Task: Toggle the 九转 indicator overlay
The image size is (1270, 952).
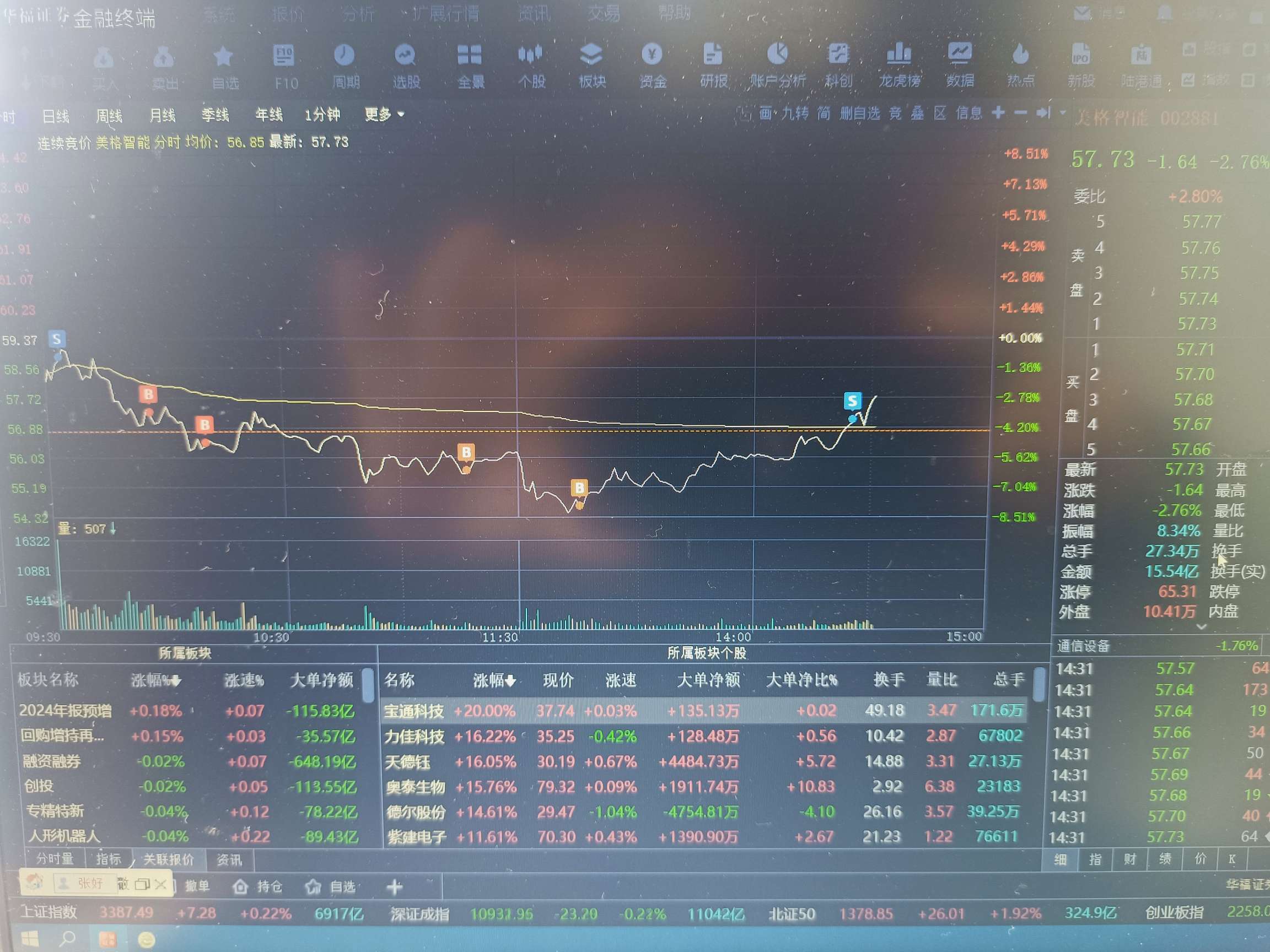Action: 795,113
